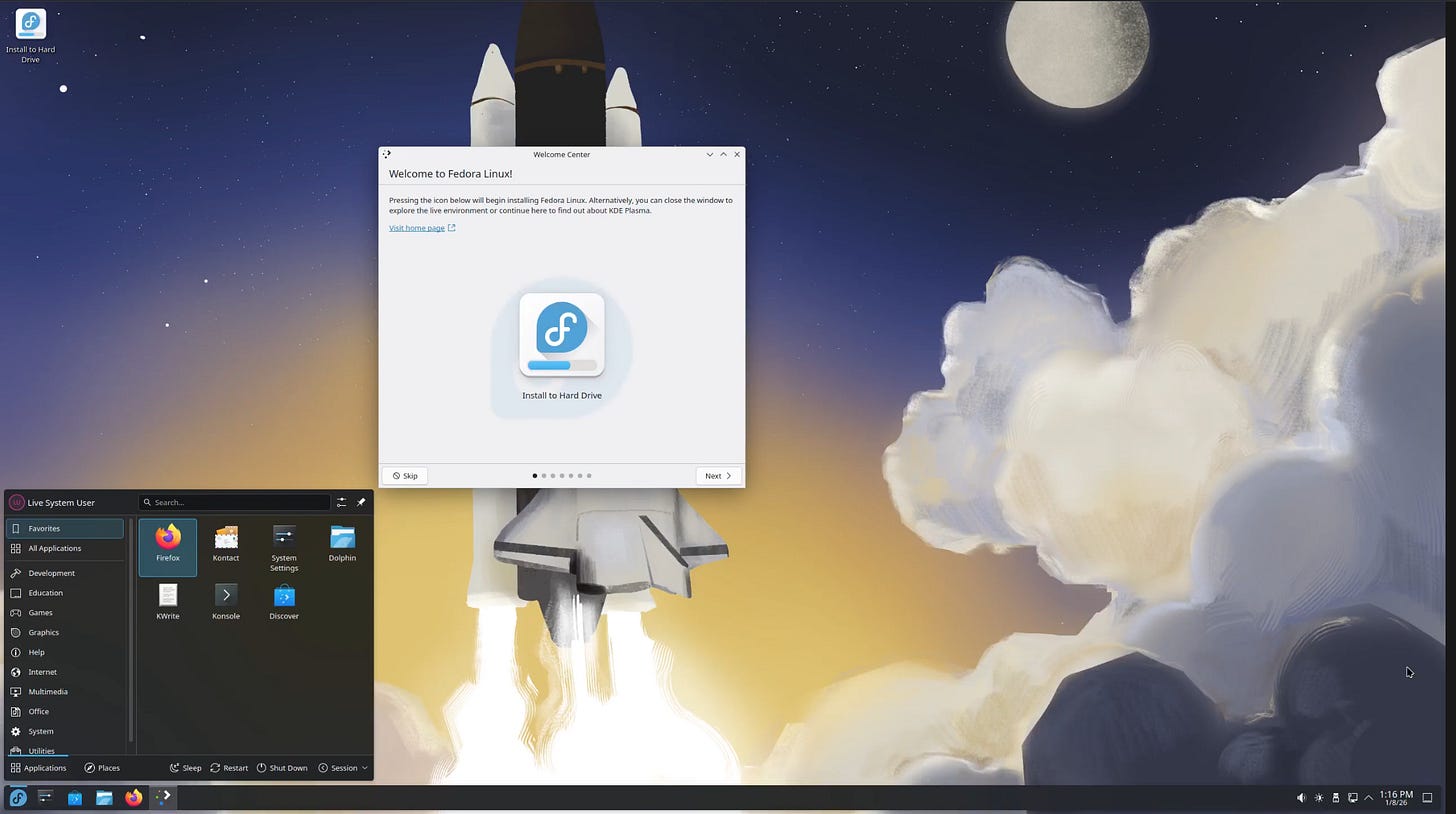The width and height of the screenshot is (1456, 814).
Task: Open the Multimedia category
Action: click(x=65, y=692)
